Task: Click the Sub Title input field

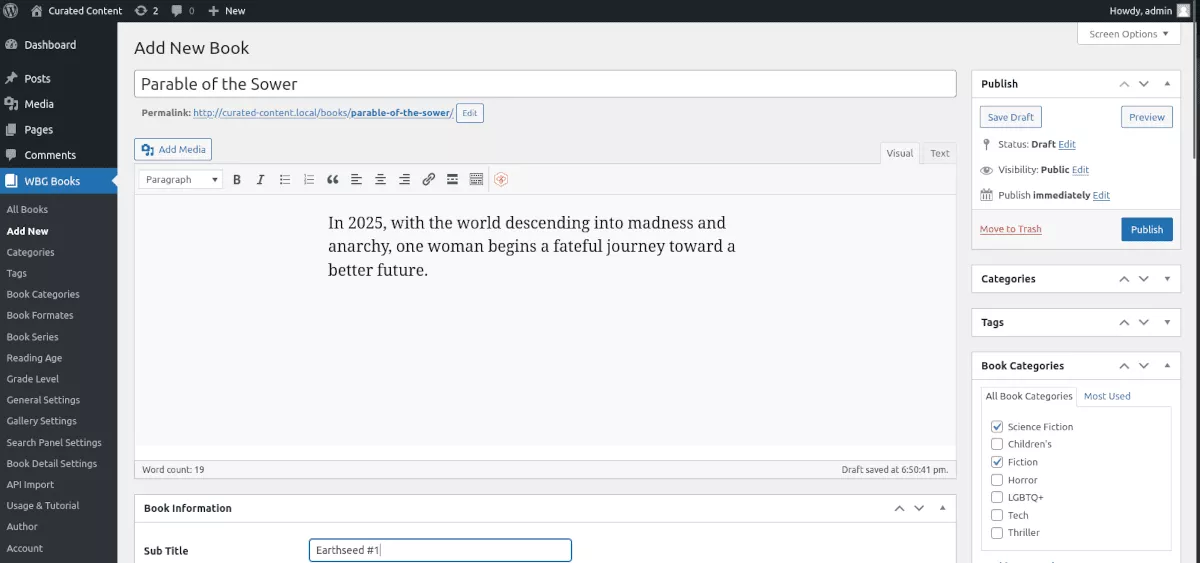Action: tap(440, 550)
